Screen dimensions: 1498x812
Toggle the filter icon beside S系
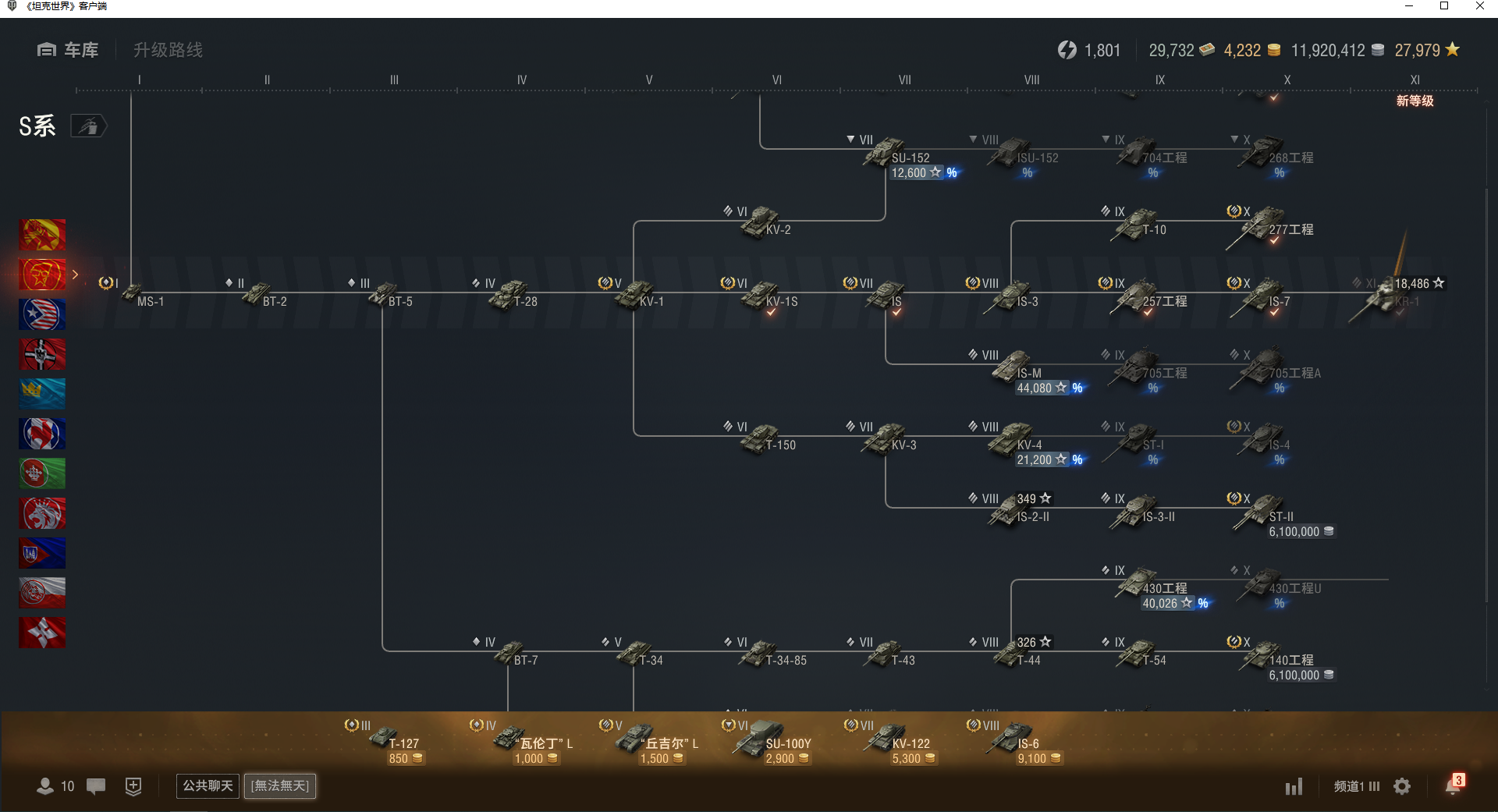(x=89, y=126)
